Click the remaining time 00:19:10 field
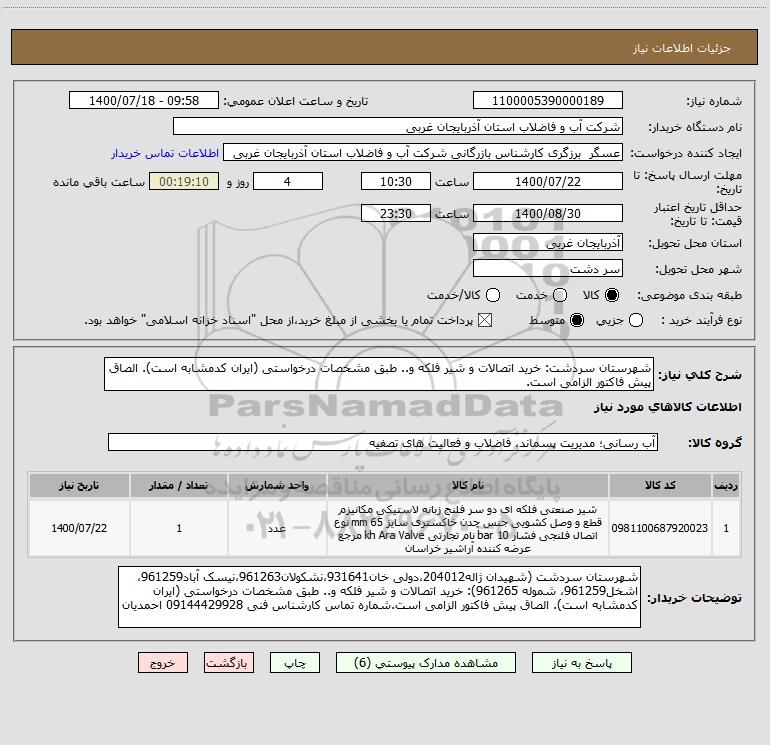Viewport: 770px width, 745px height. tap(184, 181)
